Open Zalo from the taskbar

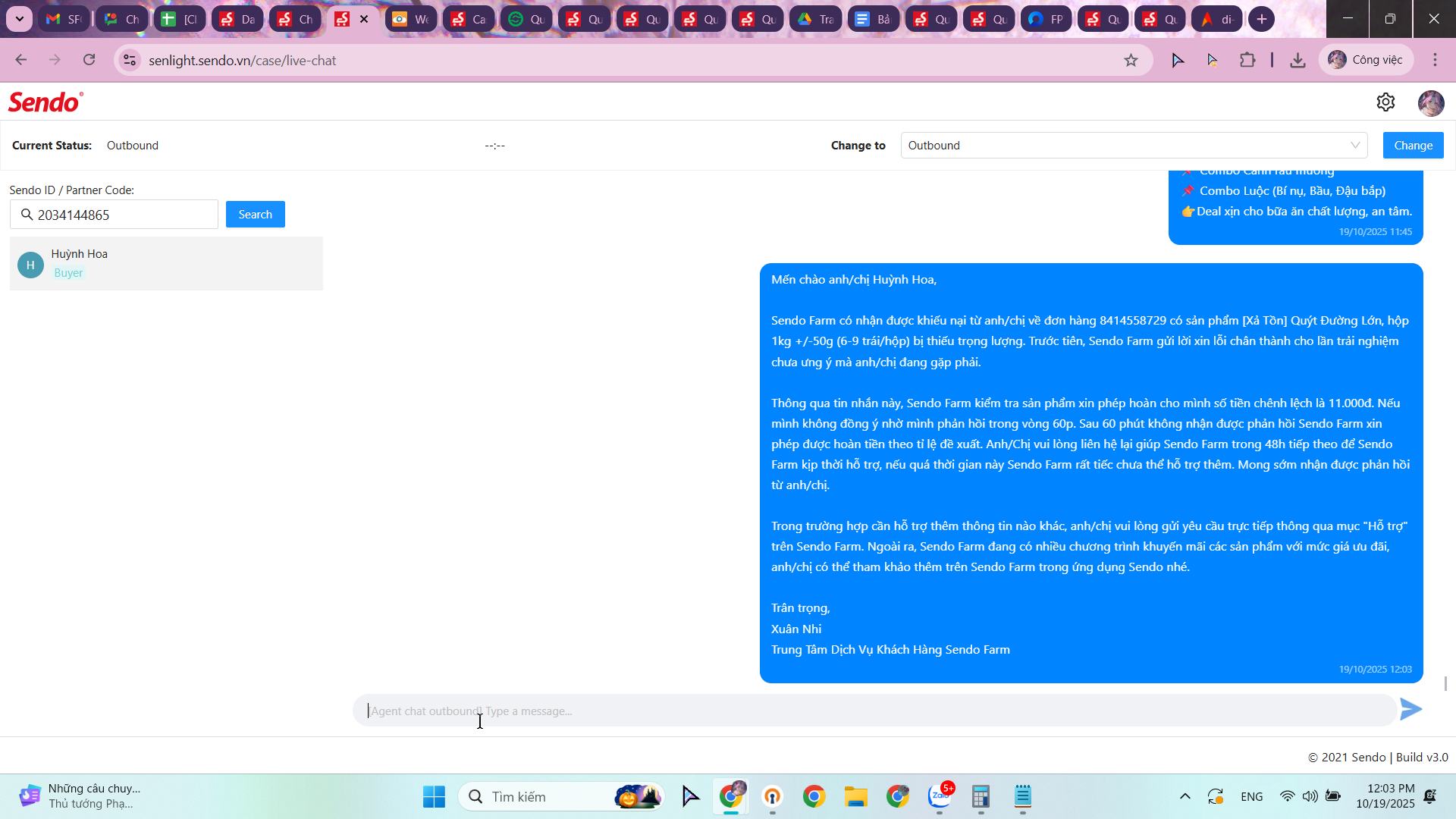(940, 796)
